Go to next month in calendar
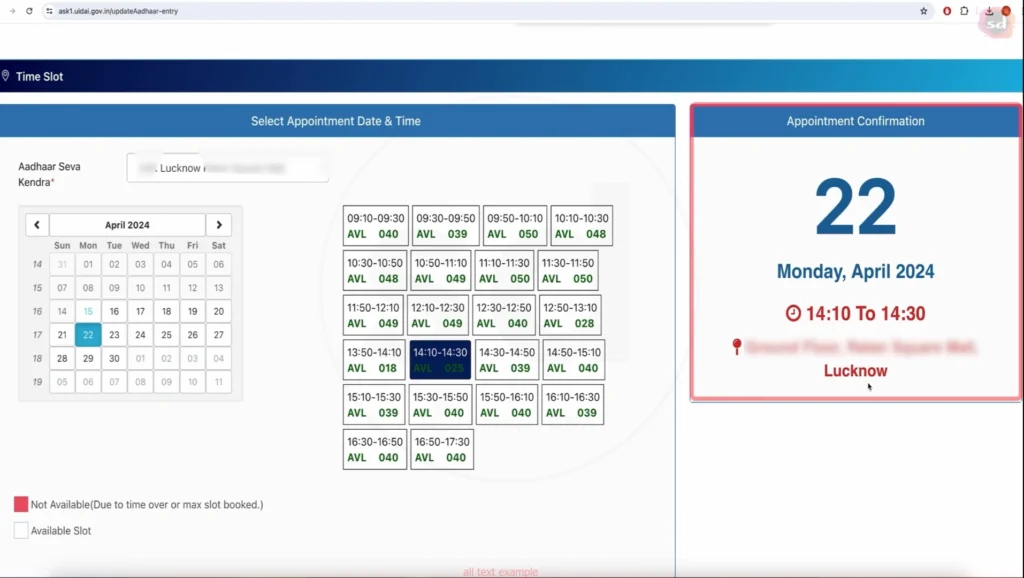Image resolution: width=1024 pixels, height=578 pixels. click(219, 225)
